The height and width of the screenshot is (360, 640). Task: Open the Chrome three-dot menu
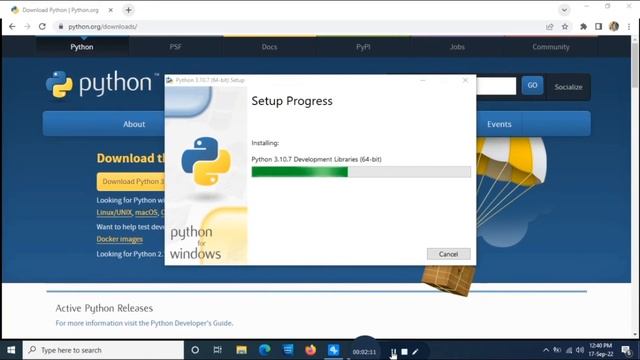click(629, 27)
